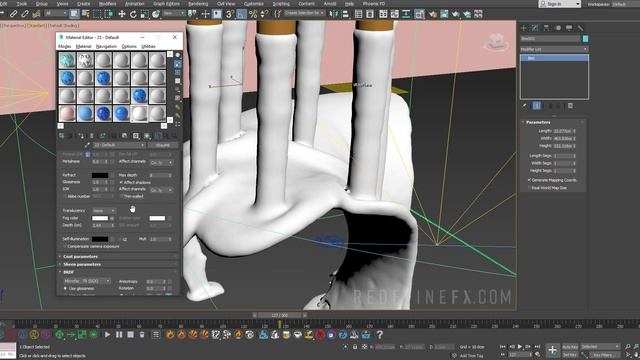Click the Link objects chain icon
The image size is (640, 360).
[13, 14]
